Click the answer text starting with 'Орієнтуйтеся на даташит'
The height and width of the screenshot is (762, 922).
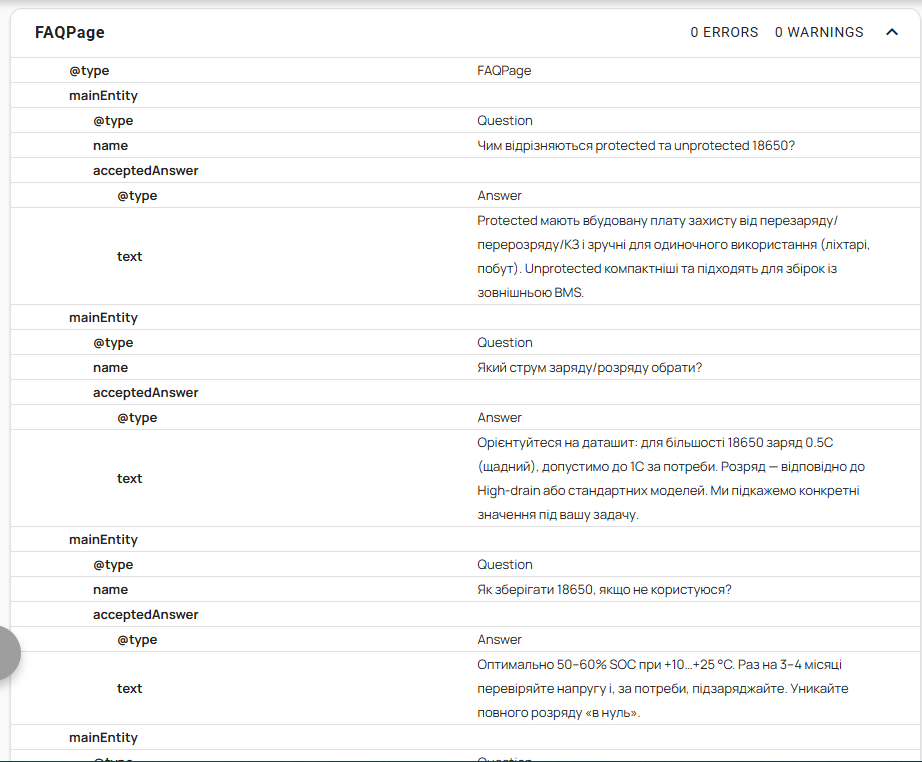pyautogui.click(x=671, y=478)
